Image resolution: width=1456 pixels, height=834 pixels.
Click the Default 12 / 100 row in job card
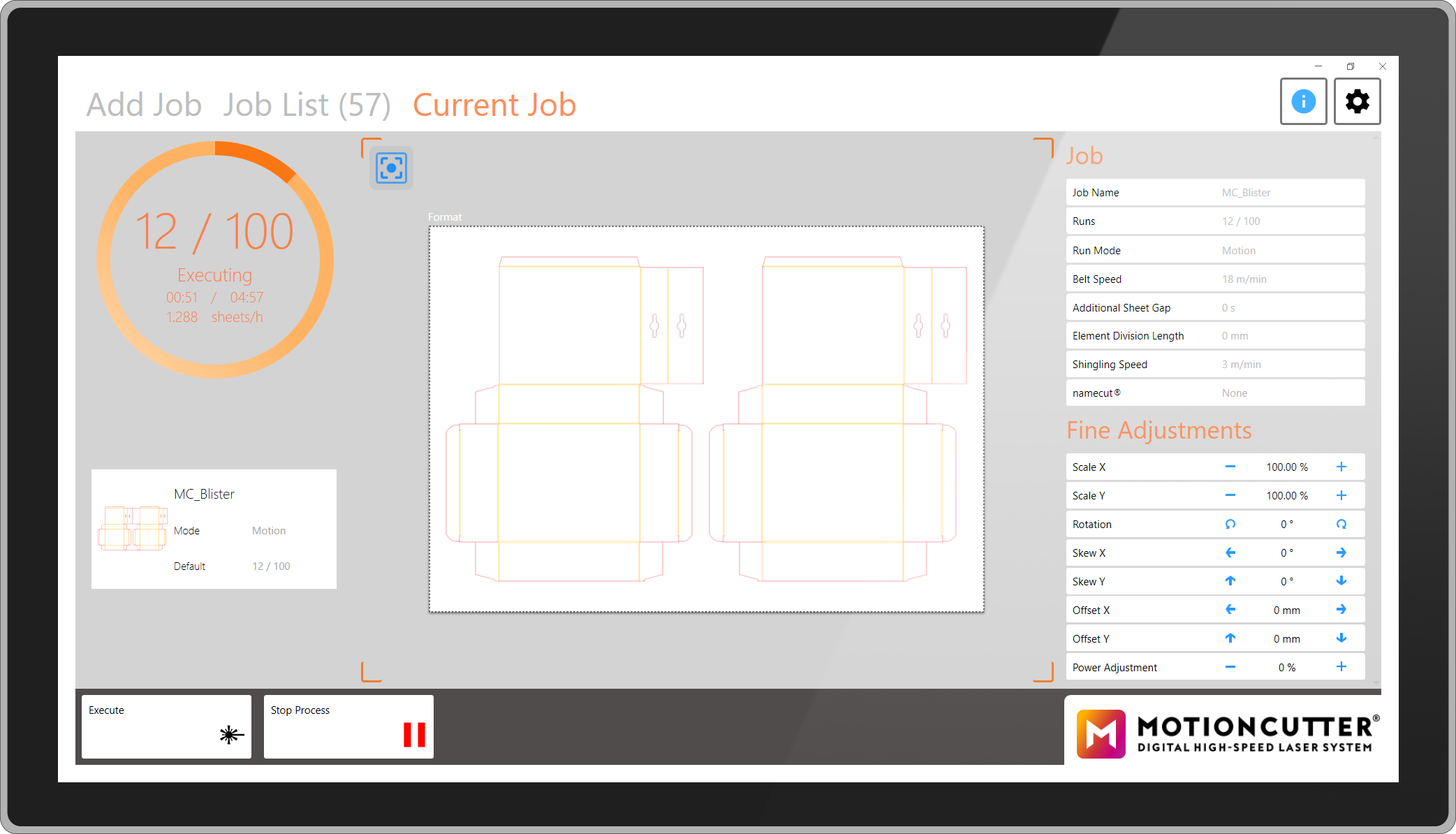coord(232,566)
